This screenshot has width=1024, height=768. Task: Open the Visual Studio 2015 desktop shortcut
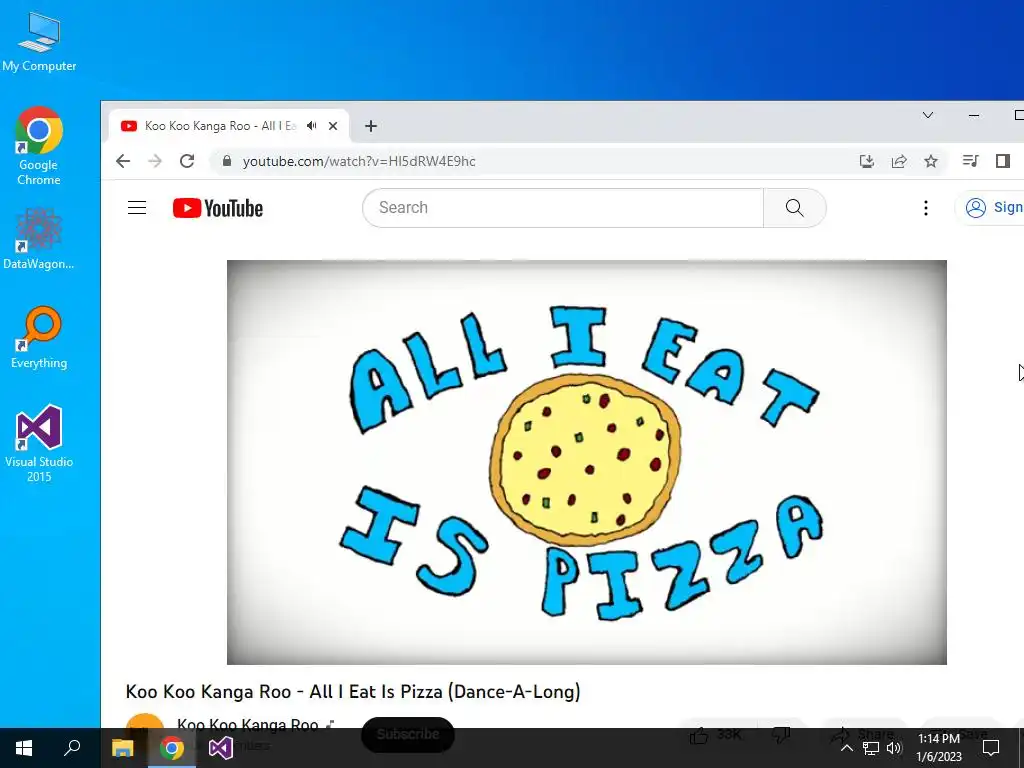click(x=39, y=444)
